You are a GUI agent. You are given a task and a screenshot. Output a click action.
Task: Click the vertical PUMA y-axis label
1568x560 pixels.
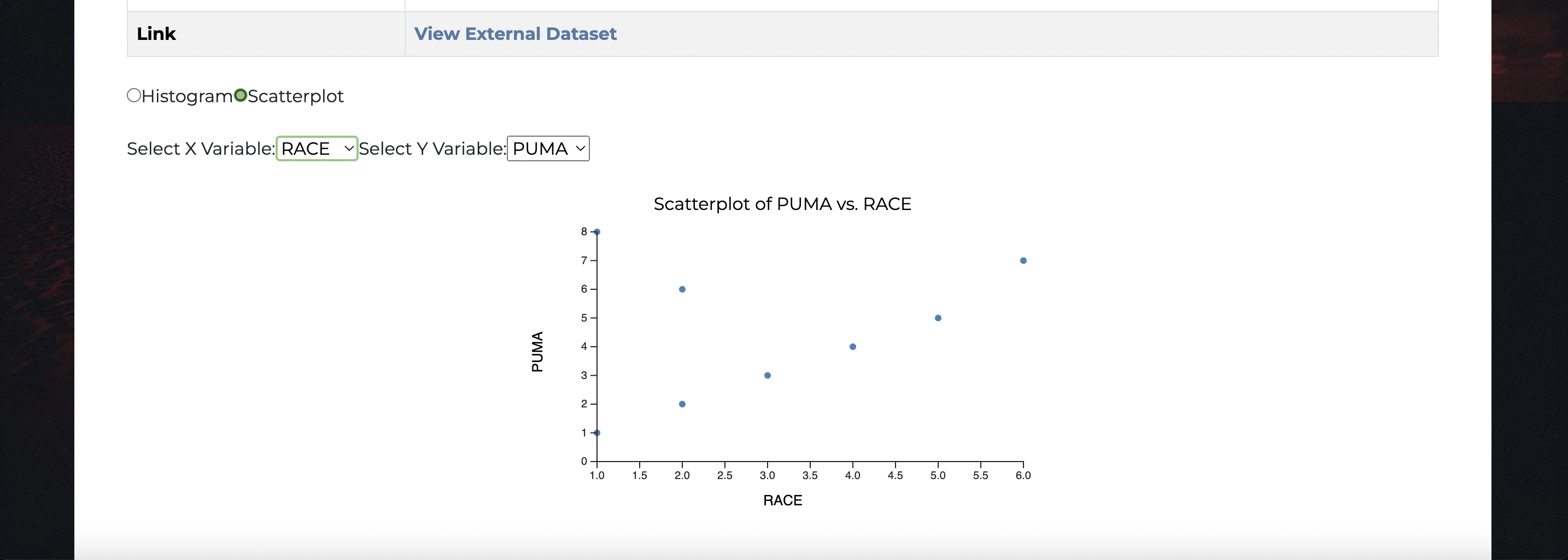pyautogui.click(x=537, y=352)
